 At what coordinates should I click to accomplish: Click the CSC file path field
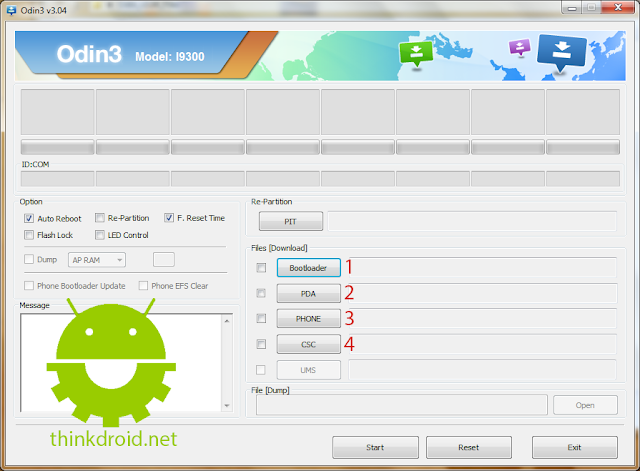click(482, 344)
